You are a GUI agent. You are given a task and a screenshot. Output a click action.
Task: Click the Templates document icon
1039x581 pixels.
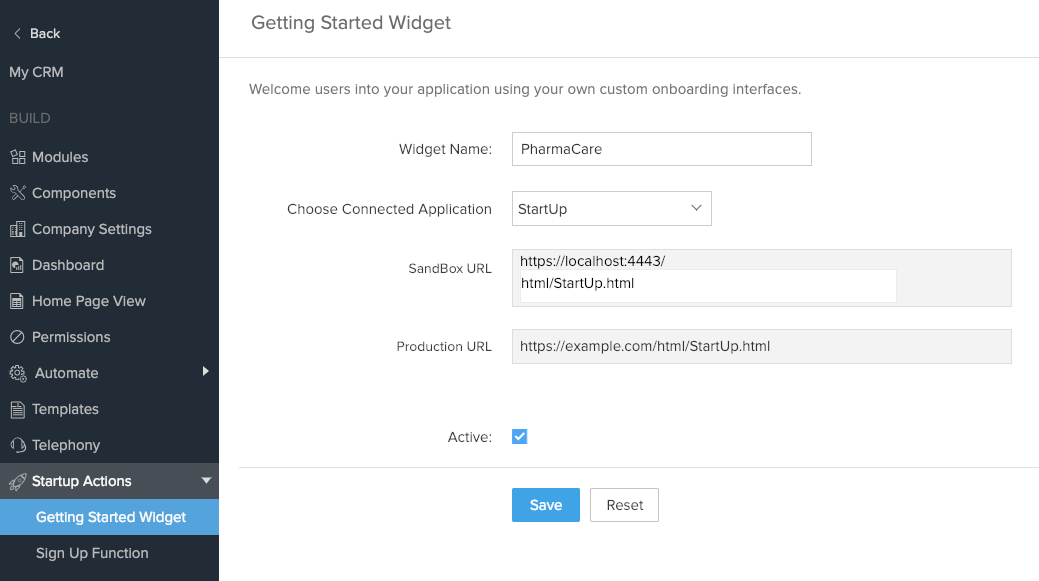[x=17, y=409]
